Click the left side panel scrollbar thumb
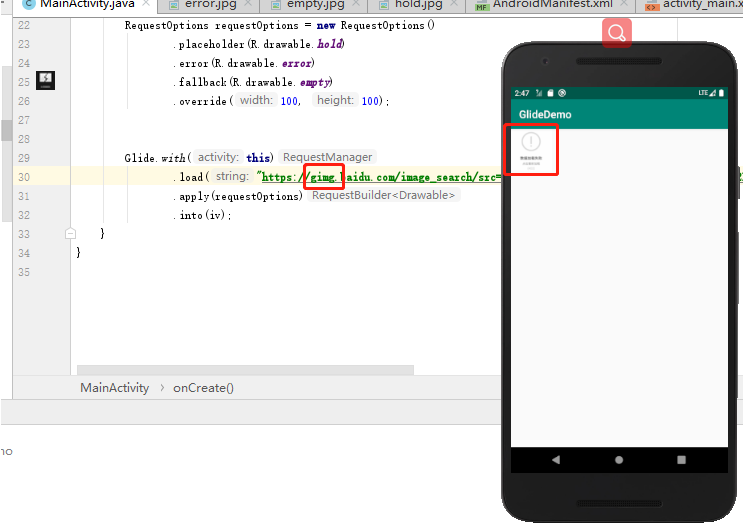Screen dimensions: 743x526 point(7,130)
